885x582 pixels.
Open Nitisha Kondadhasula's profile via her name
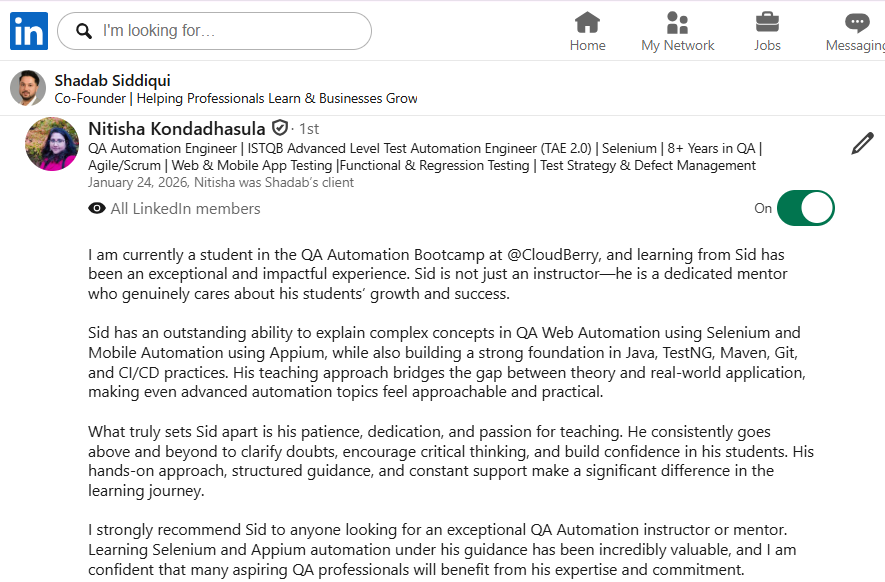(x=177, y=128)
